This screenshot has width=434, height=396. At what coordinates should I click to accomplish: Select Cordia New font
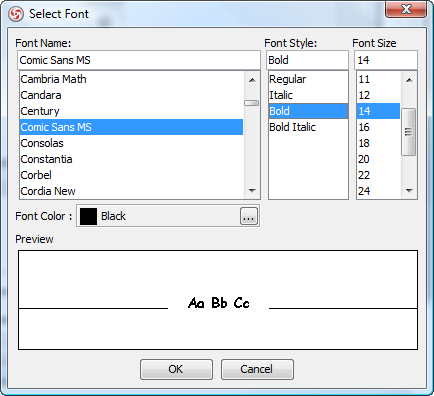tap(131, 191)
